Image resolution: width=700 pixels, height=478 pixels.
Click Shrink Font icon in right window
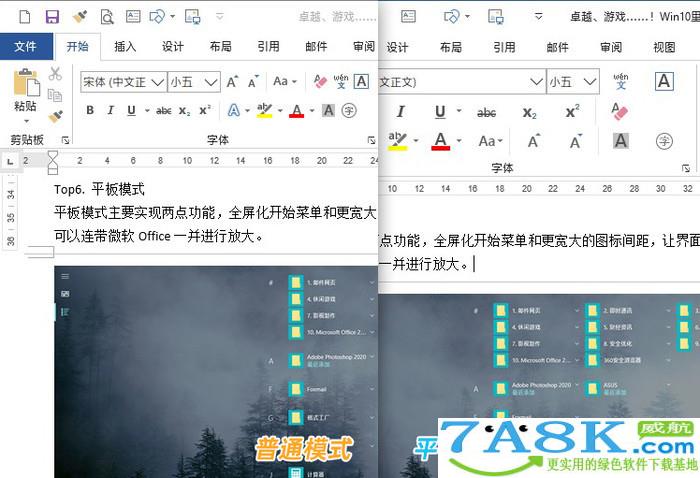click(x=576, y=141)
